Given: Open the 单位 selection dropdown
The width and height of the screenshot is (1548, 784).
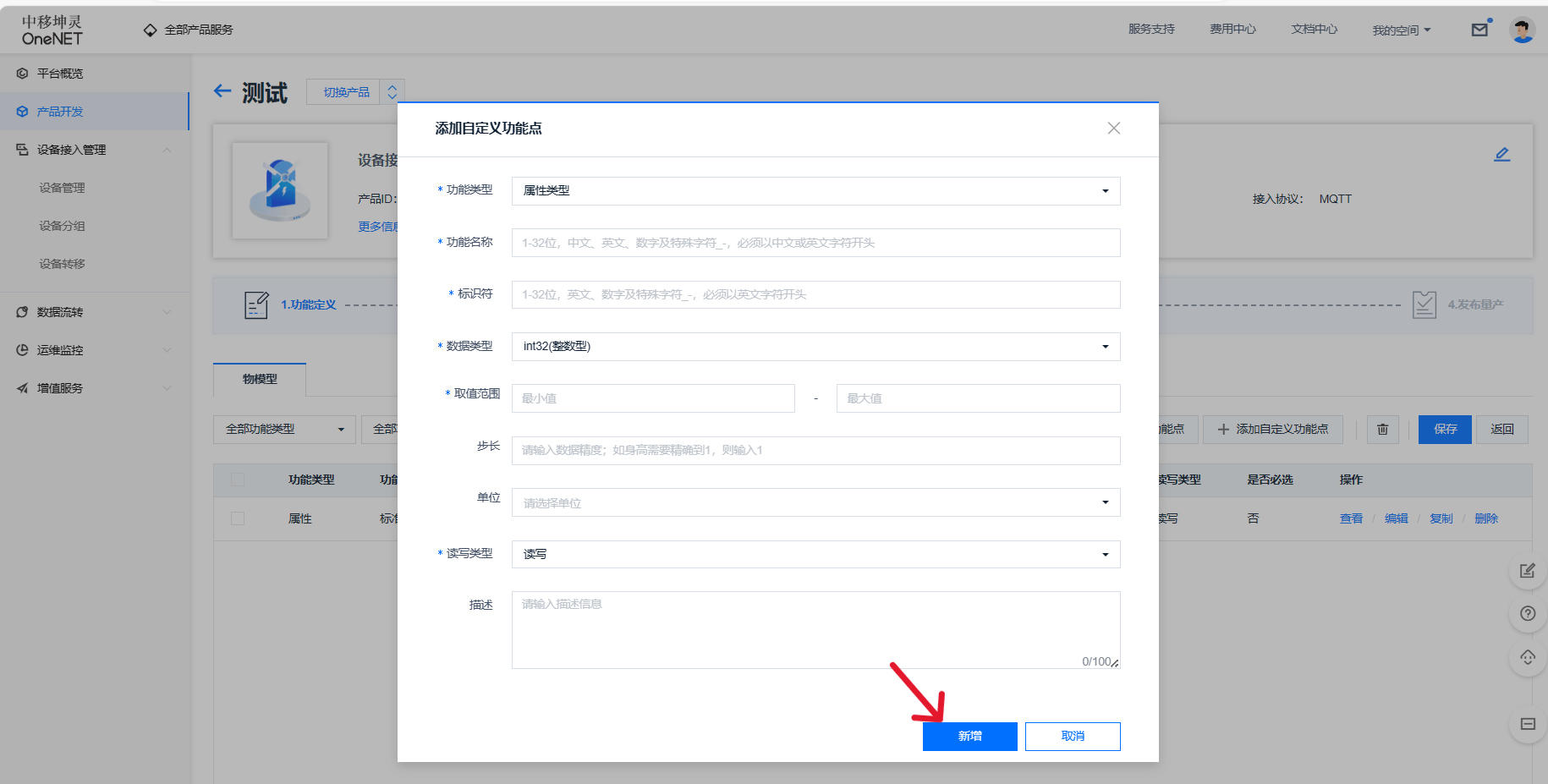Looking at the screenshot, I should [x=815, y=502].
